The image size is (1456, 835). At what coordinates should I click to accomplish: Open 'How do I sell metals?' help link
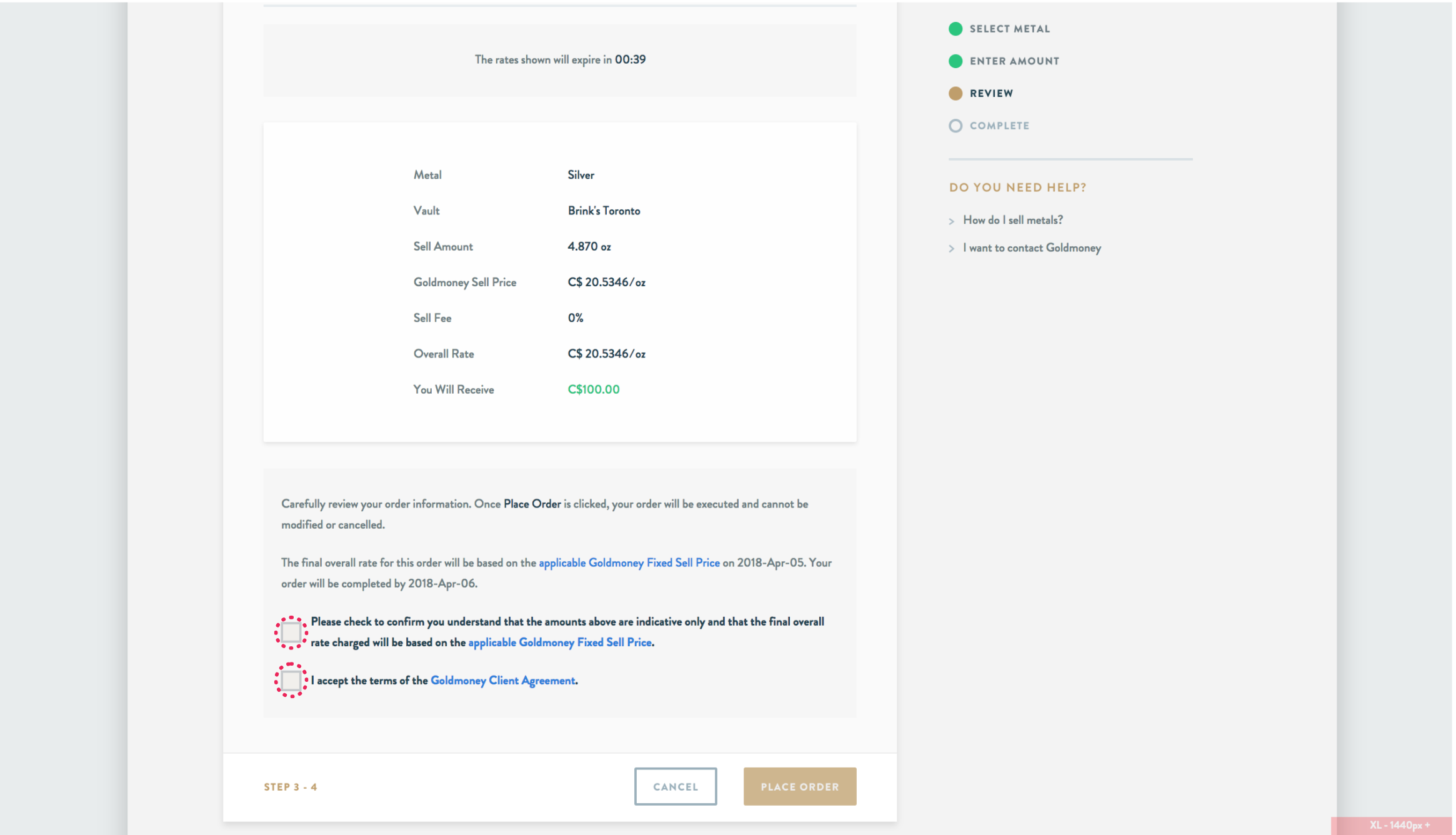(x=1013, y=220)
